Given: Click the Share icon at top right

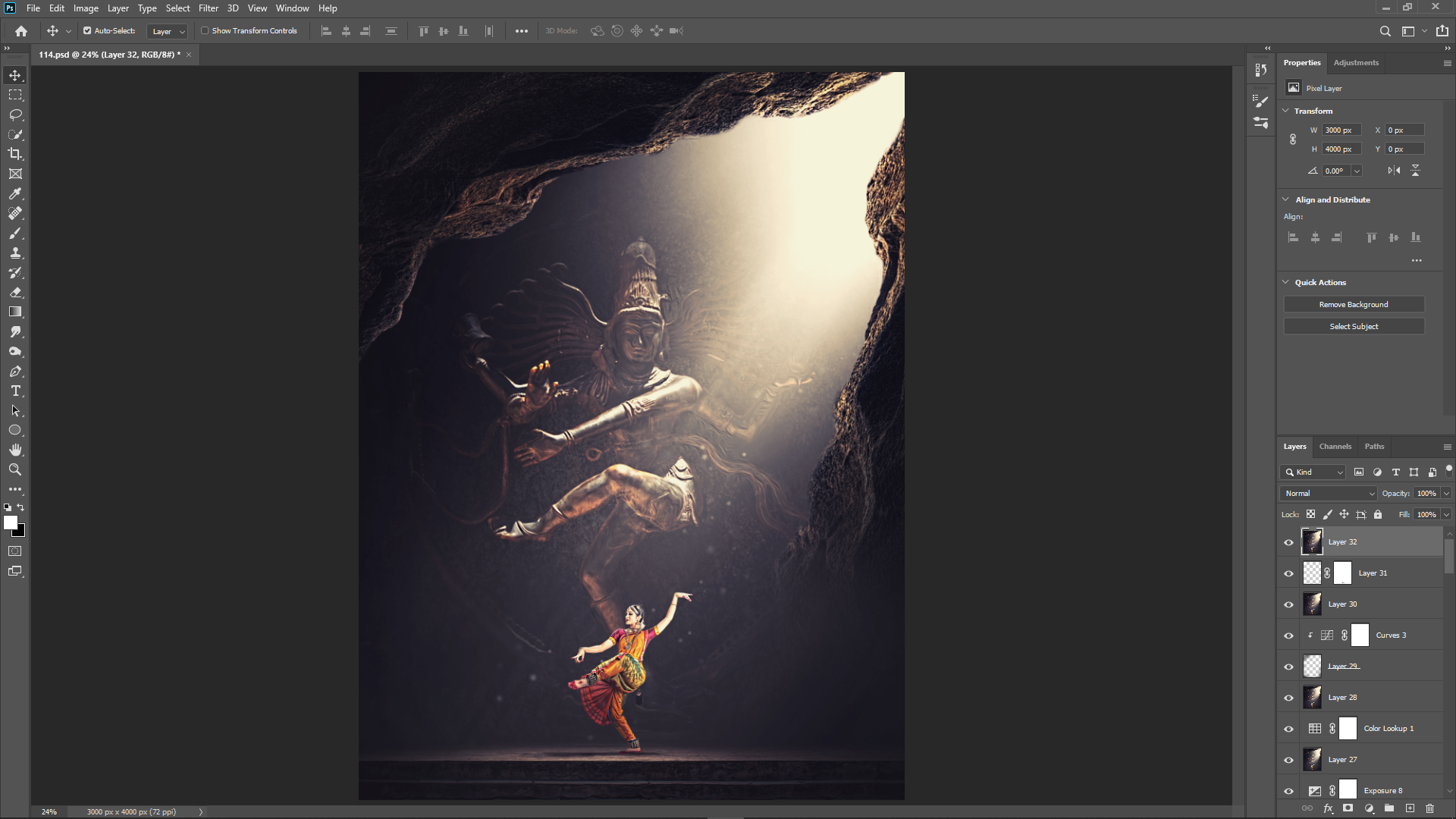Looking at the screenshot, I should 1442,31.
